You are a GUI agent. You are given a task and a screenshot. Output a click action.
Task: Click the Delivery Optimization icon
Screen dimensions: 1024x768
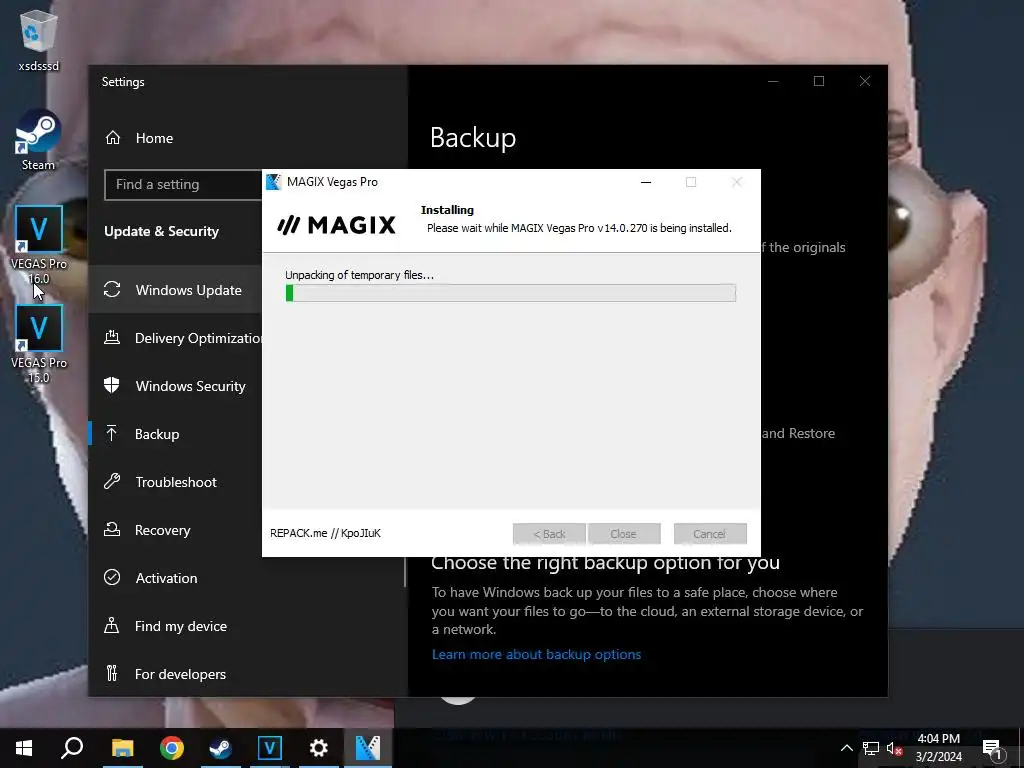coord(112,338)
